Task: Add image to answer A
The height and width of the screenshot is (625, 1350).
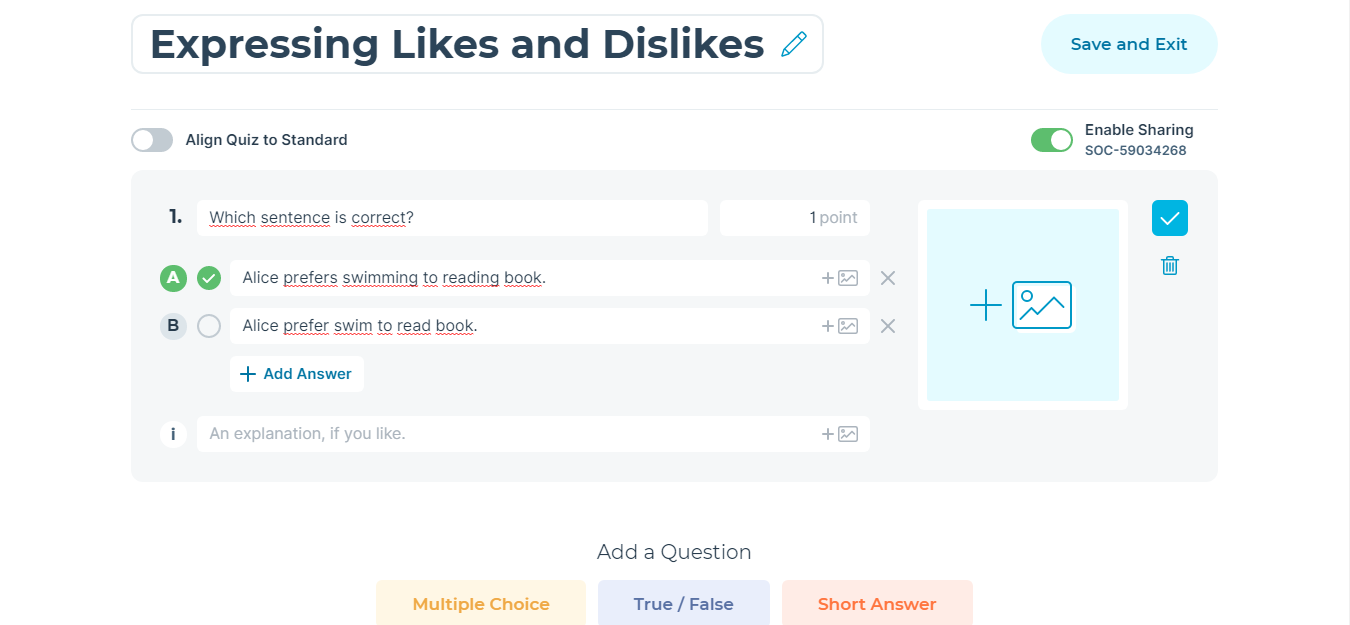Action: pyautogui.click(x=840, y=278)
